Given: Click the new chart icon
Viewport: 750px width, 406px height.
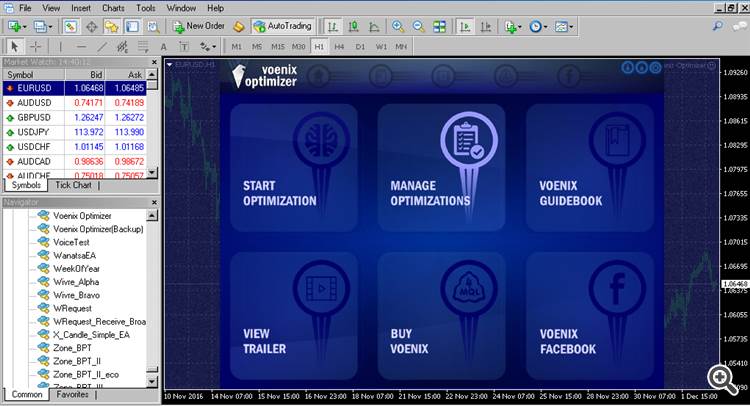Looking at the screenshot, I should click(15, 26).
